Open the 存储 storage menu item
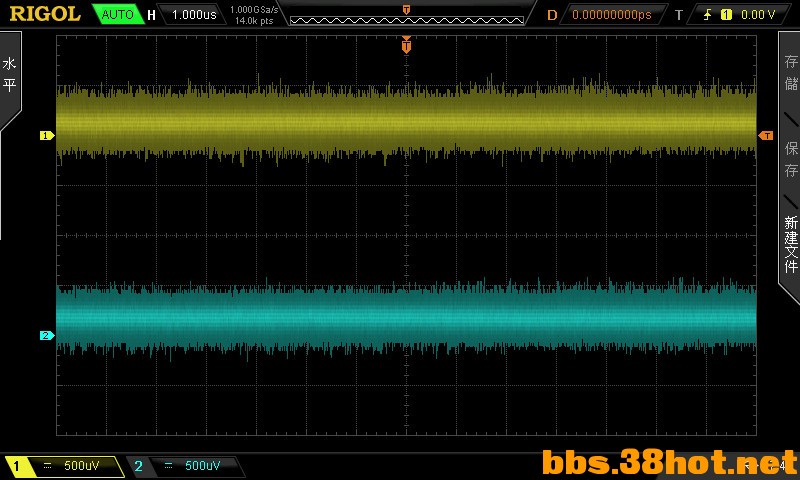This screenshot has height=480, width=800. coord(791,72)
